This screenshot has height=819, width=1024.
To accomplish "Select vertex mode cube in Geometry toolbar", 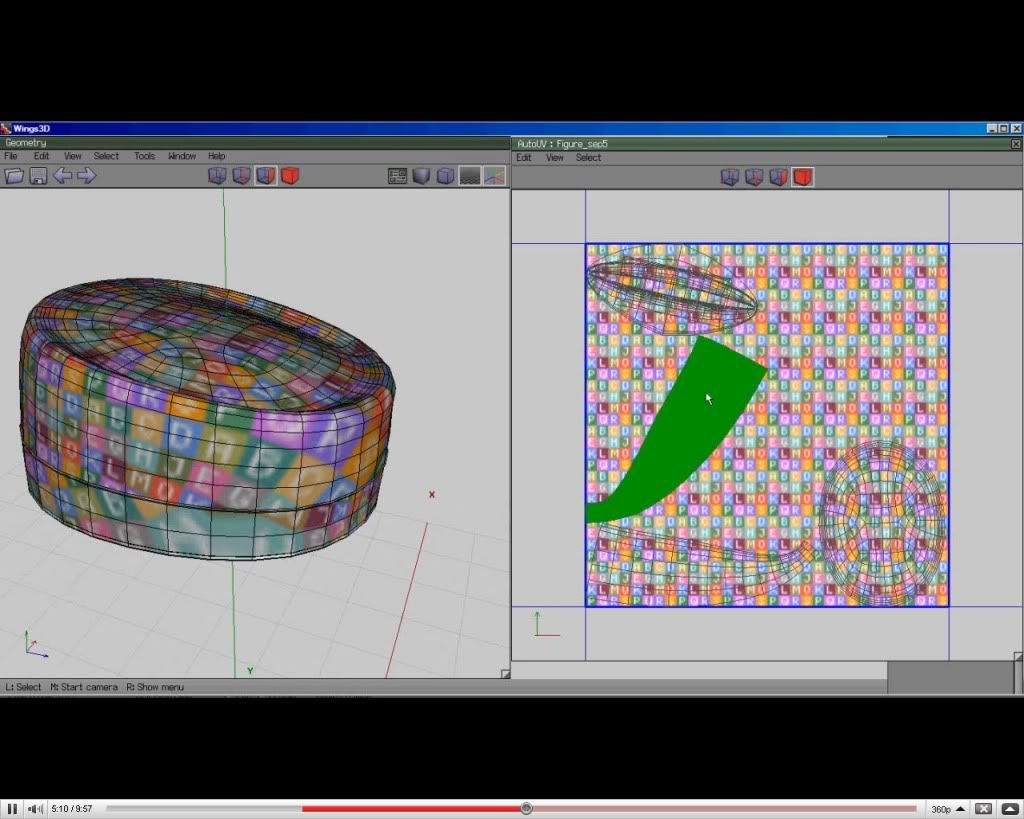I will (217, 176).
